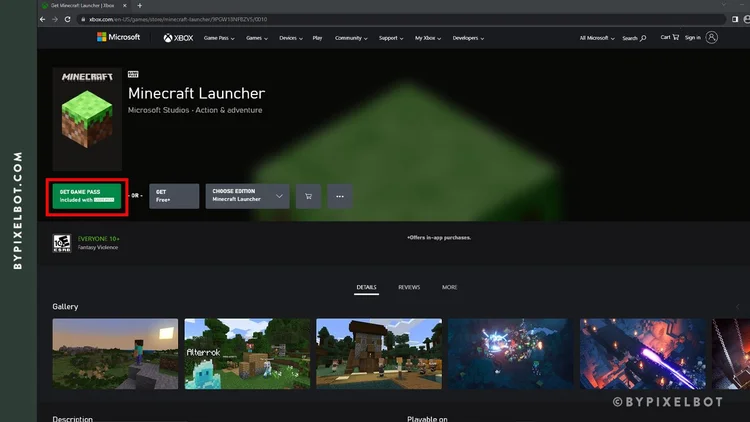Image resolution: width=750 pixels, height=422 pixels.
Task: Click the Minecraft Launcher title heading
Action: [x=196, y=93]
